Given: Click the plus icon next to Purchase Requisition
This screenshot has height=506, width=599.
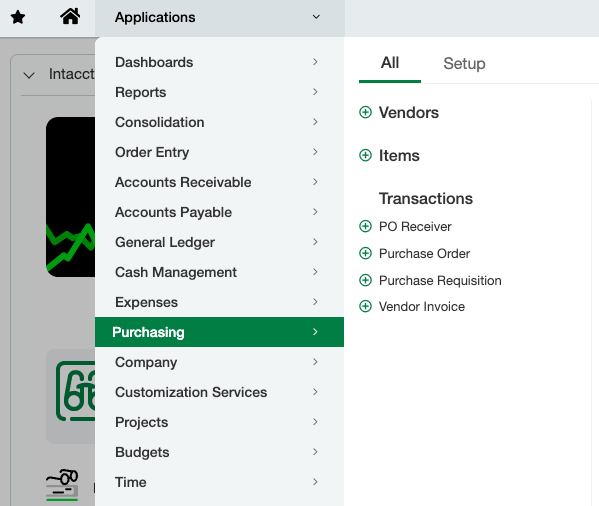Looking at the screenshot, I should [x=365, y=280].
